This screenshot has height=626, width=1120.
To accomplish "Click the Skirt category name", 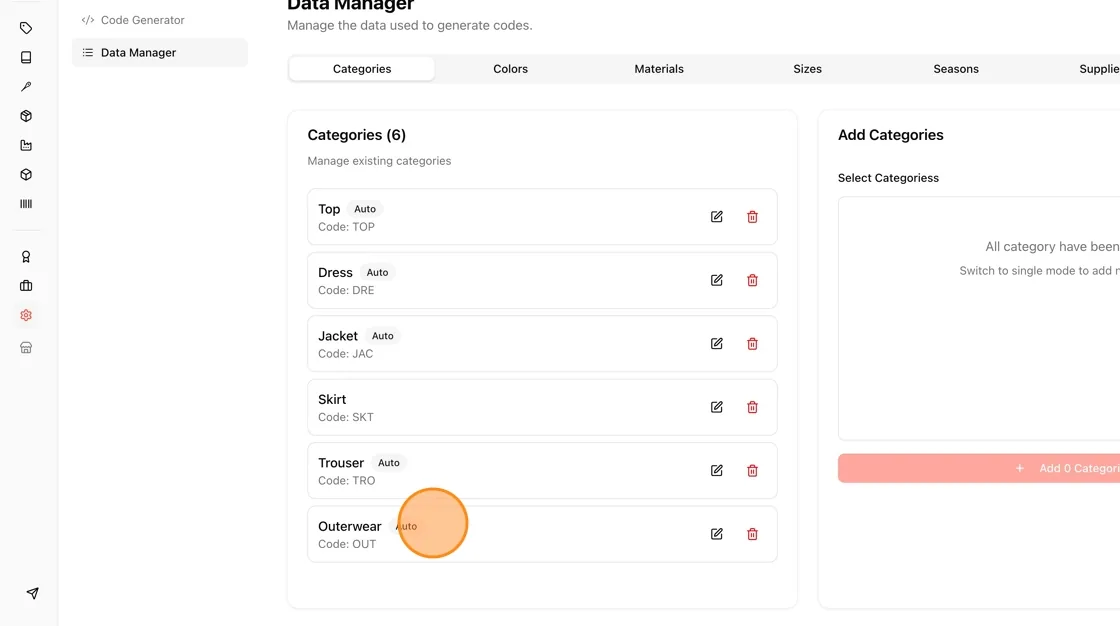I will [332, 399].
